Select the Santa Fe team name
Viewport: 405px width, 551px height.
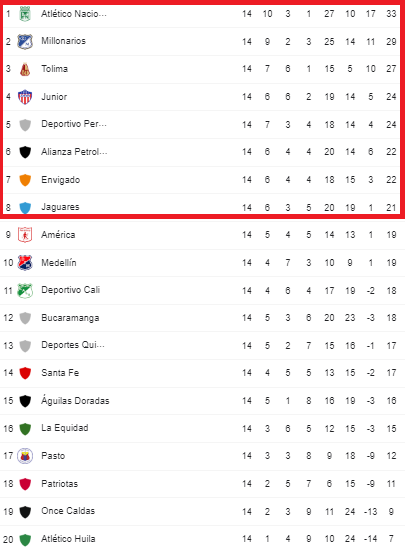[x=60, y=372]
